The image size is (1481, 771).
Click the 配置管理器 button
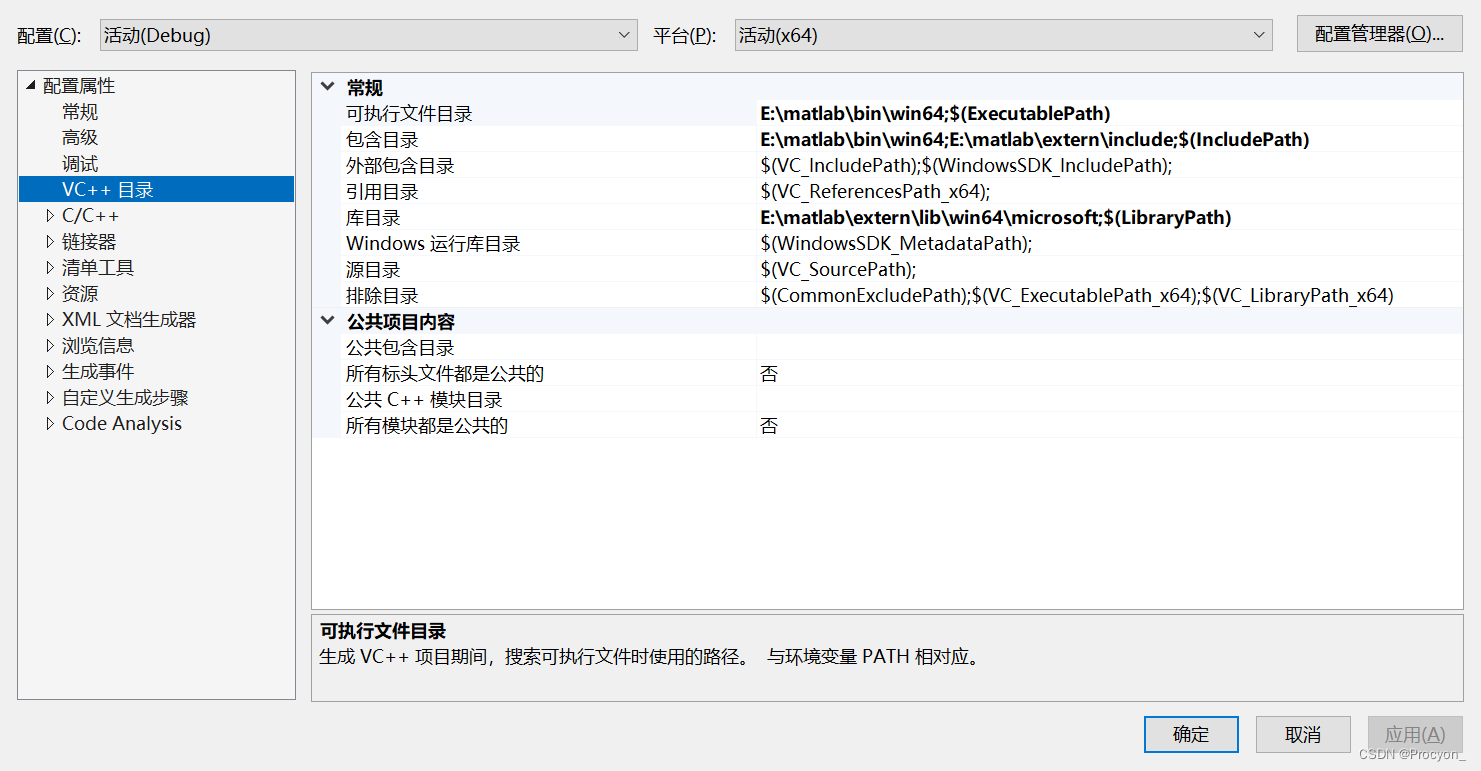[x=1378, y=34]
